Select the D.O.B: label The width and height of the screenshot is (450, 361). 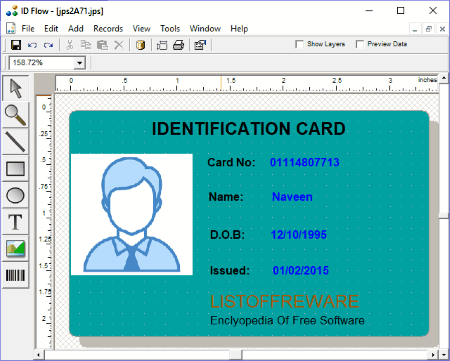pos(227,235)
